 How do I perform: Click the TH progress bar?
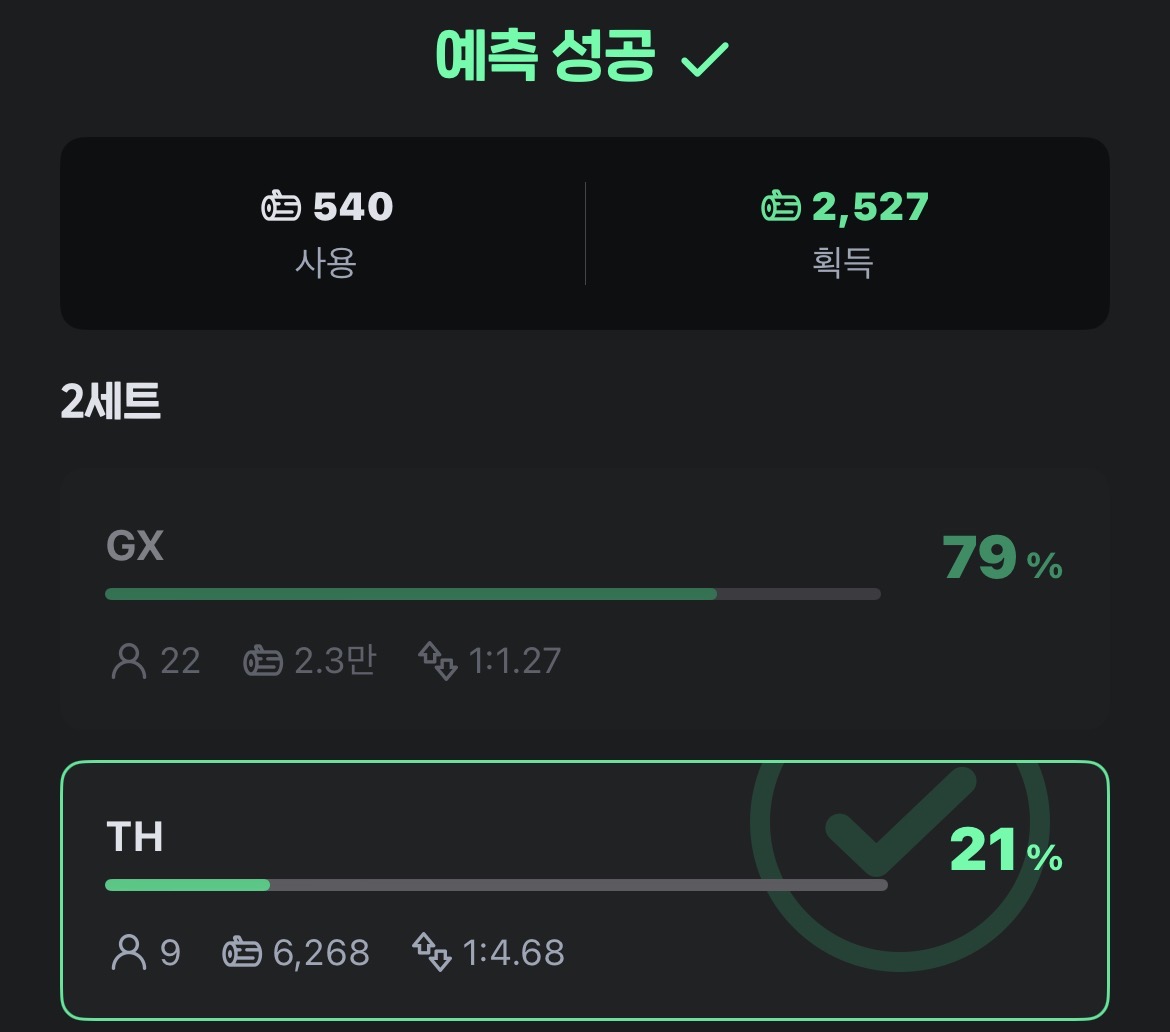coord(495,885)
